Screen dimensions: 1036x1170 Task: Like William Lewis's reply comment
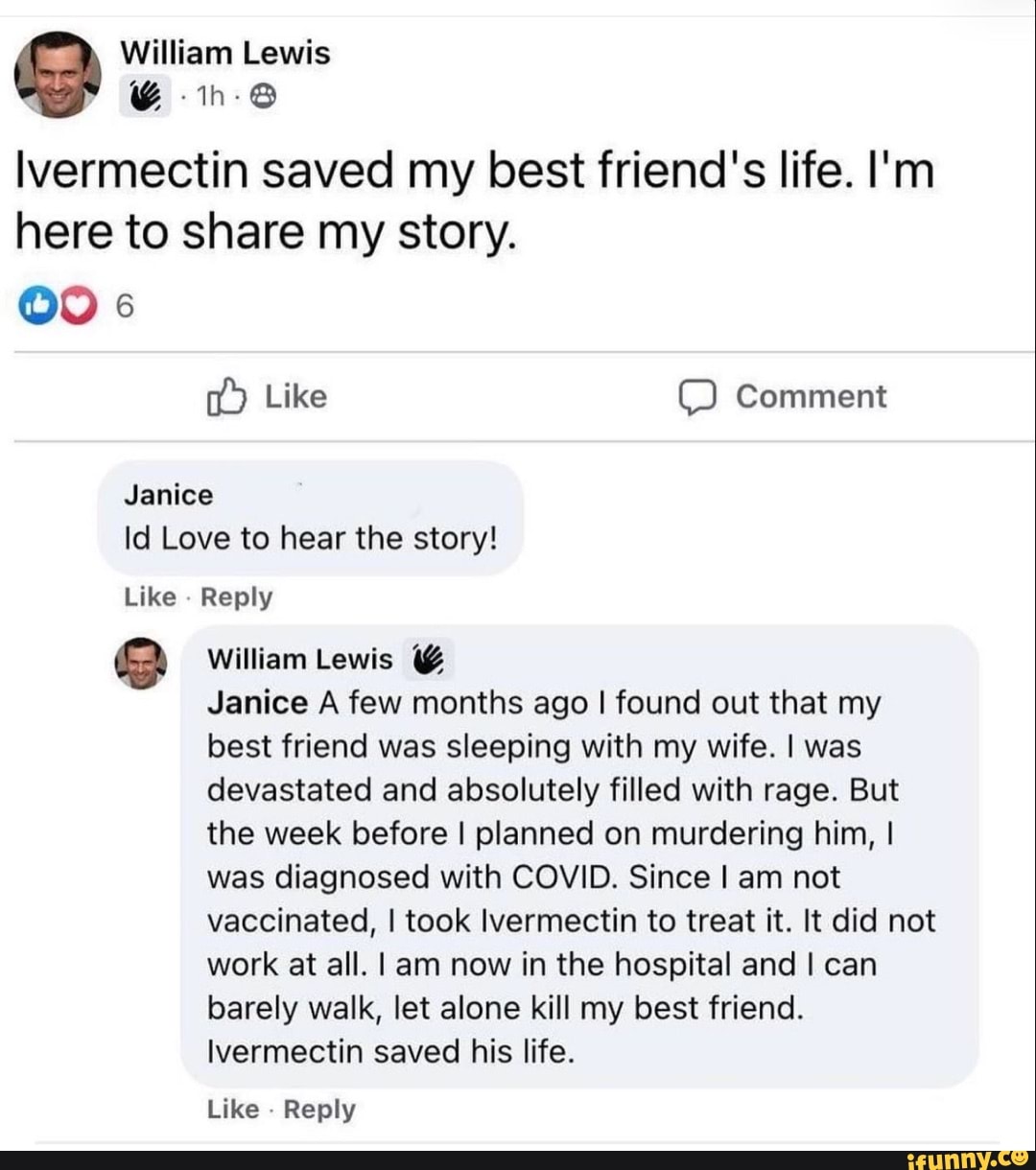pyautogui.click(x=233, y=1110)
